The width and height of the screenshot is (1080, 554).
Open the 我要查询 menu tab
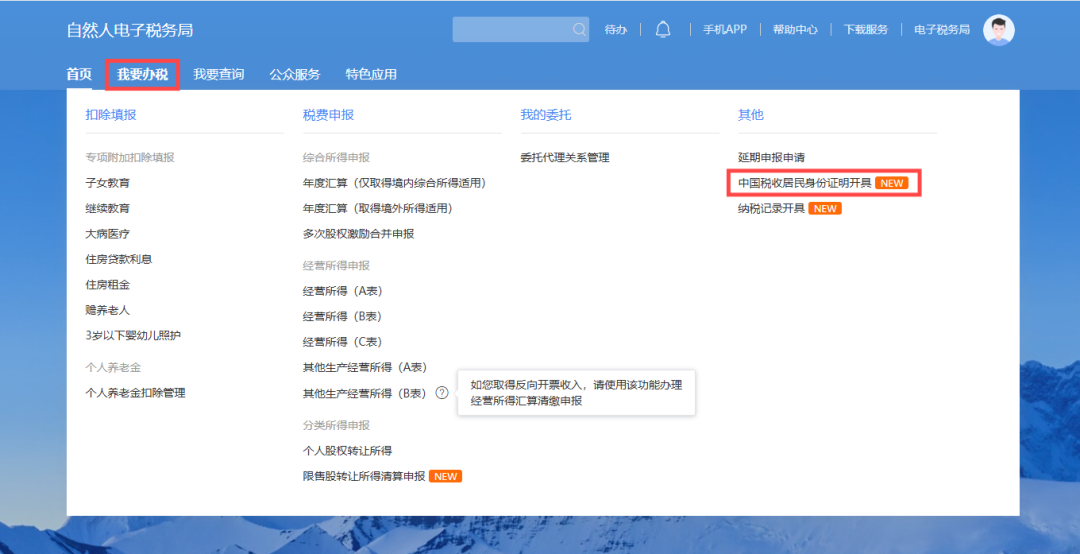218,74
